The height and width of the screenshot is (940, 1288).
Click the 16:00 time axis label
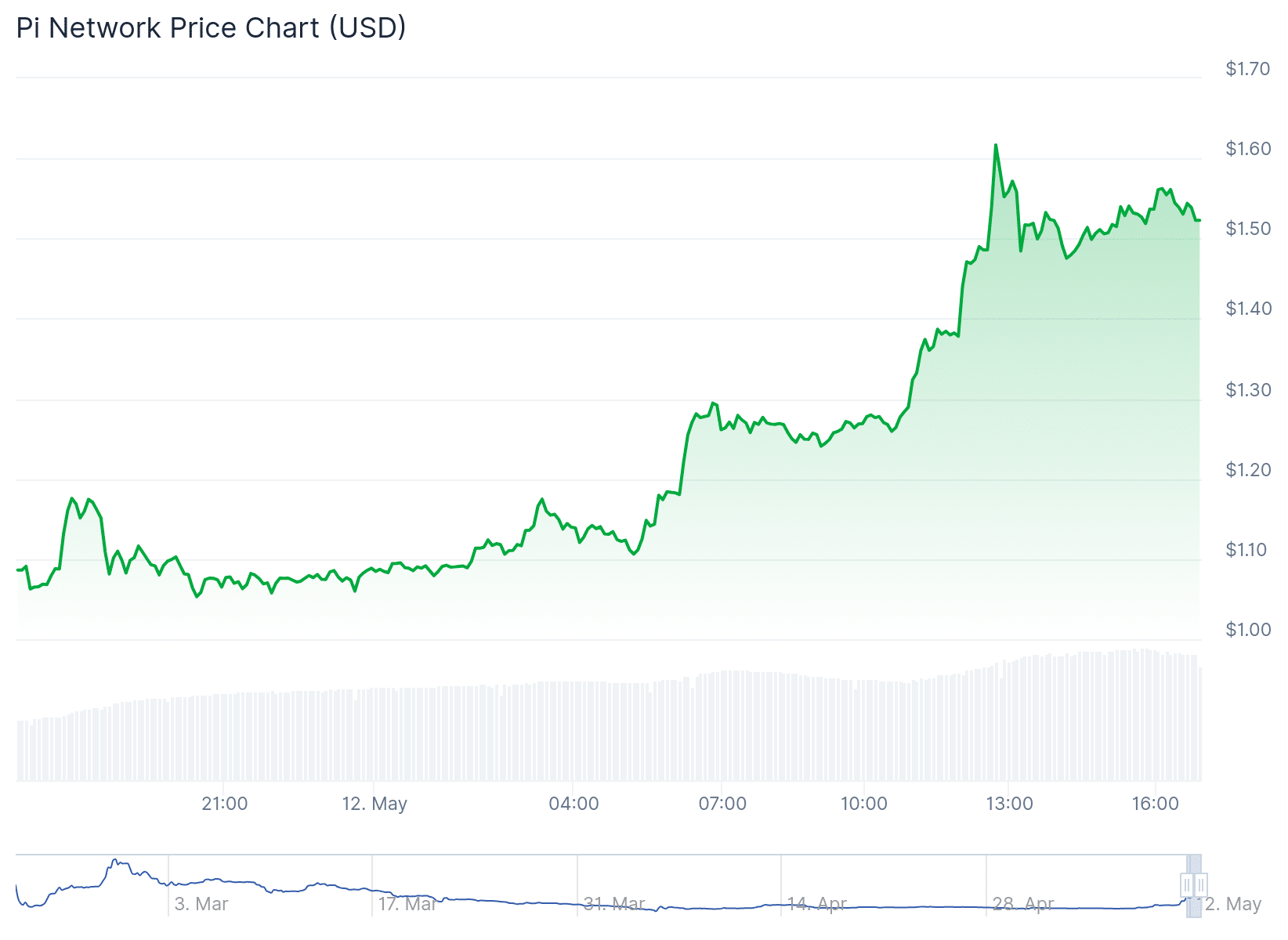1156,804
